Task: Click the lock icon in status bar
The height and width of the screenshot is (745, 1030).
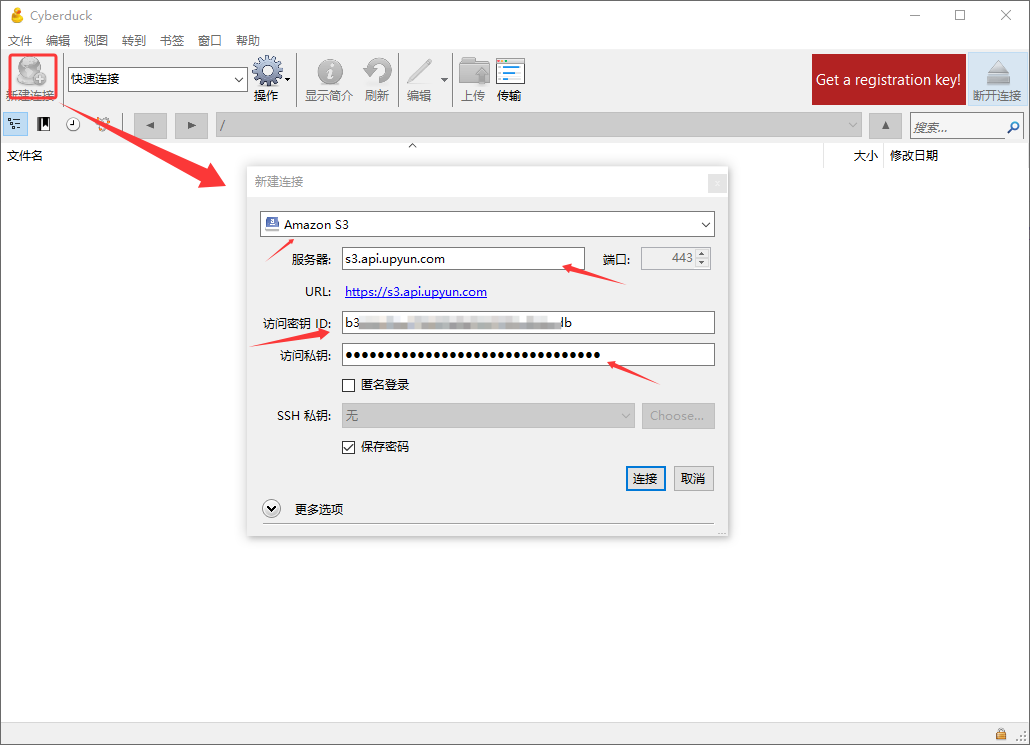Action: [1001, 734]
